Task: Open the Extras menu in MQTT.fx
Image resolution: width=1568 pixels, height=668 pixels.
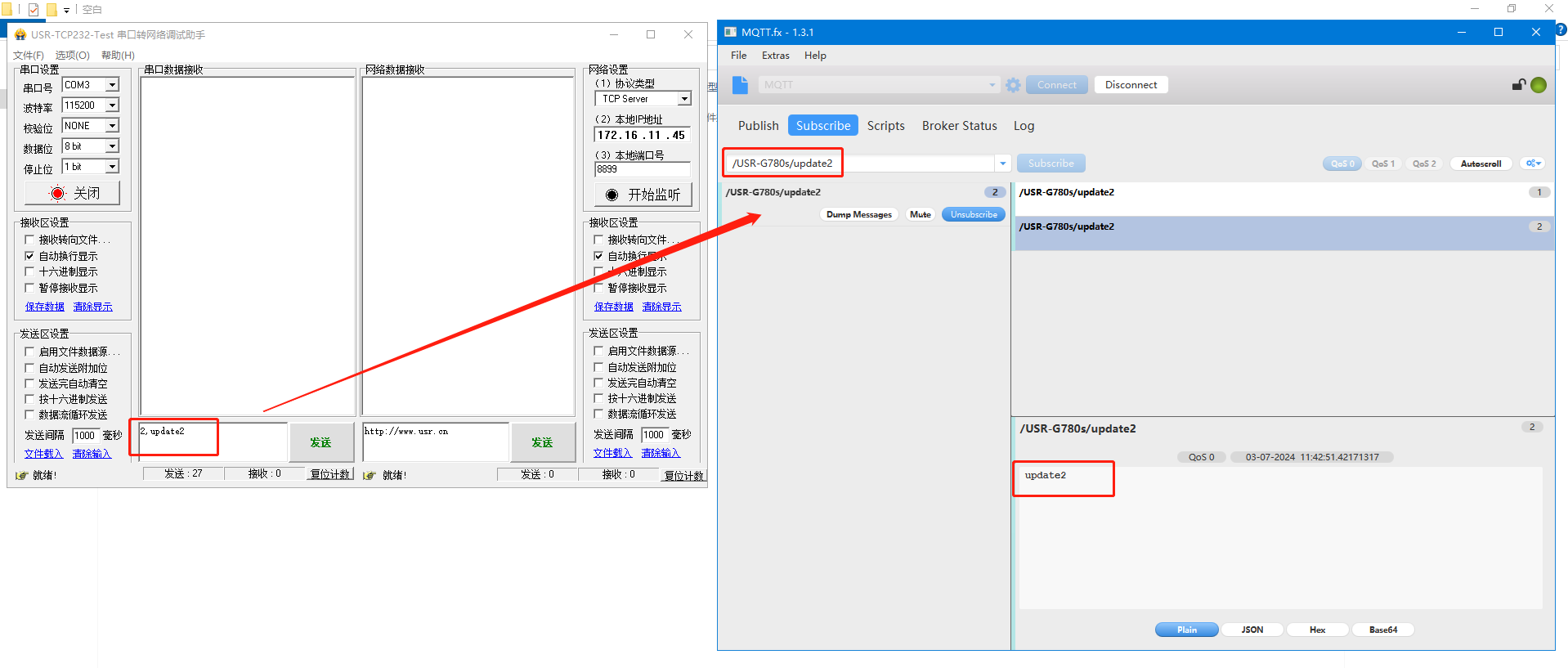Action: coord(775,56)
